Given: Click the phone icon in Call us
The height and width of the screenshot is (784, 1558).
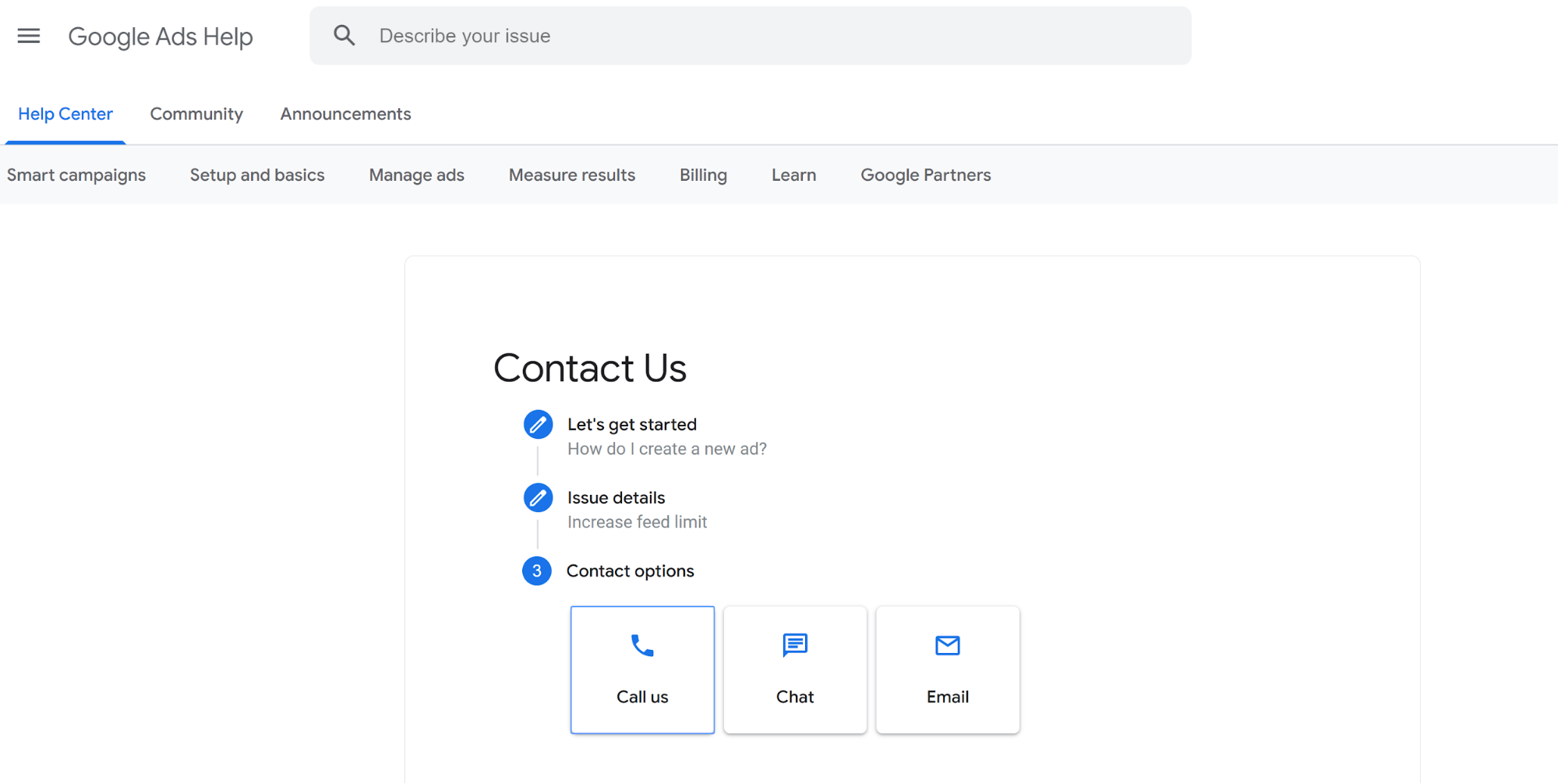Looking at the screenshot, I should point(642,645).
